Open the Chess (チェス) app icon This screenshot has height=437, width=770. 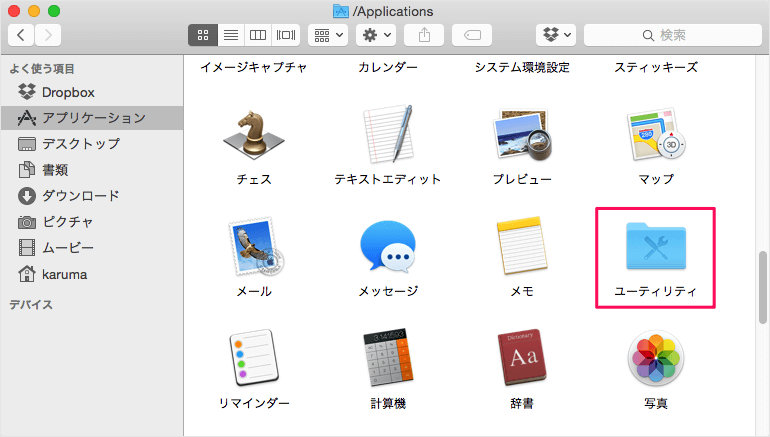coord(254,135)
